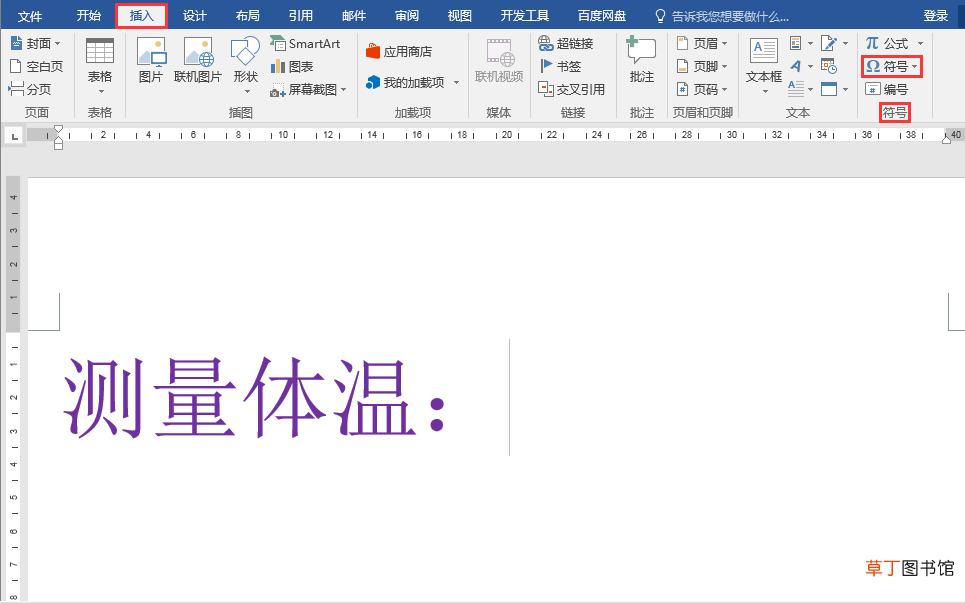This screenshot has height=603, width=965.
Task: Click the 联机图片 (Online Pictures) icon
Action: 198,60
